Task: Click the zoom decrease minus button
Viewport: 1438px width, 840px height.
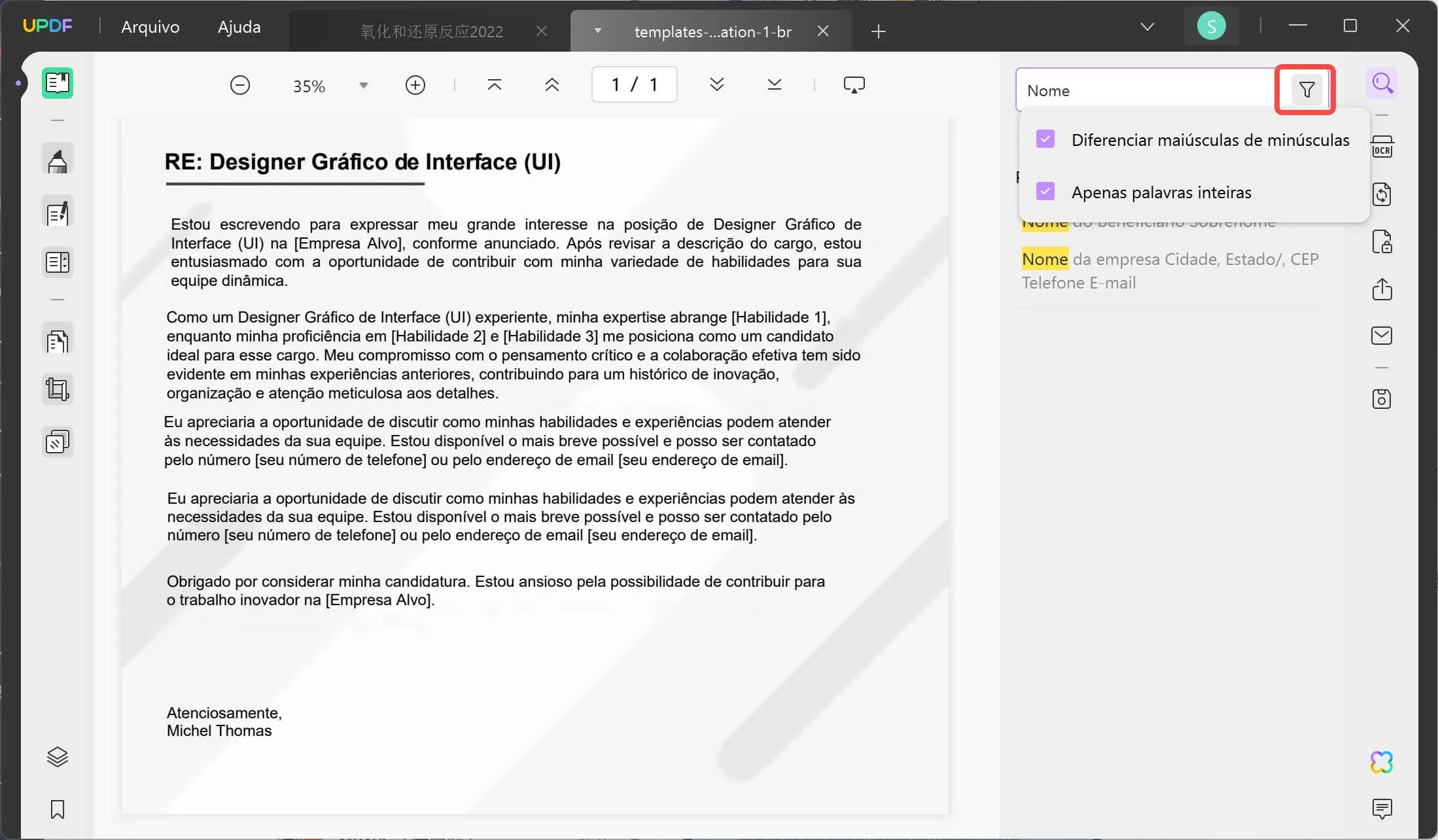Action: [239, 85]
